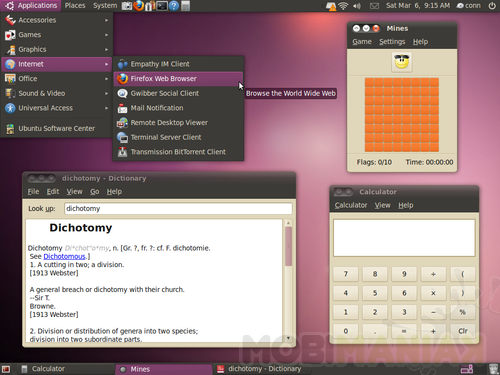
Task: Follow the Dichotomous link in the definition
Action: (x=64, y=256)
